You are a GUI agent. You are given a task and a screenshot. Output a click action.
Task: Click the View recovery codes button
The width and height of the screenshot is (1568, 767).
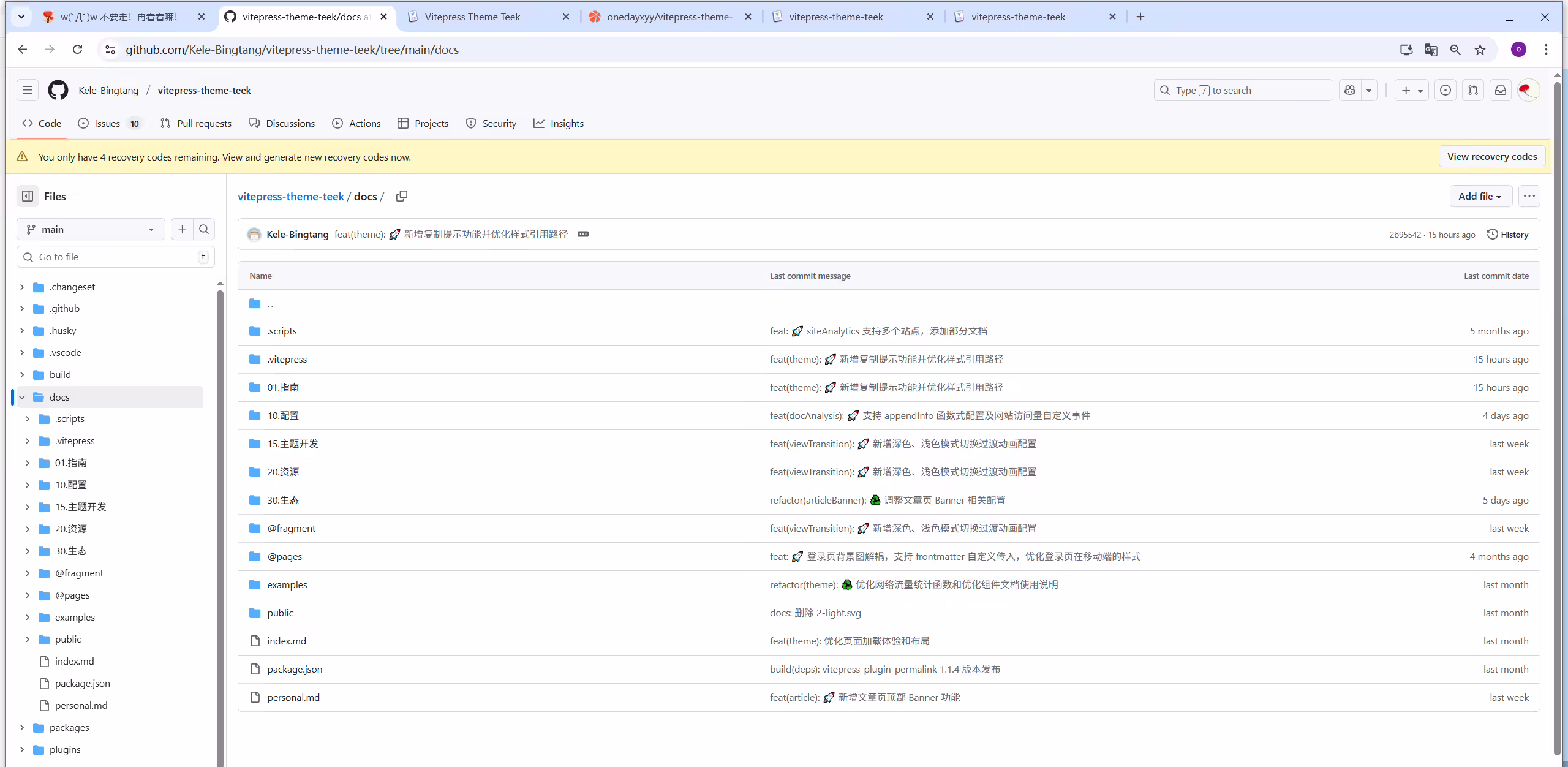[1492, 157]
